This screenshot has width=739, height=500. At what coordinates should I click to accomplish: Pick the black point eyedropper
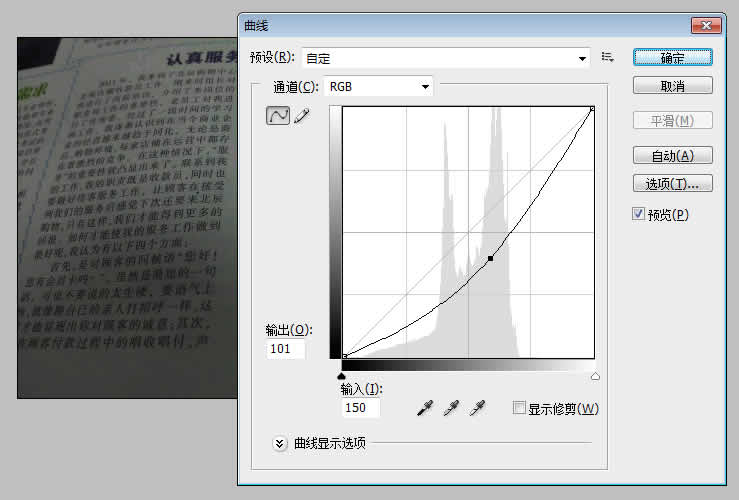(425, 408)
